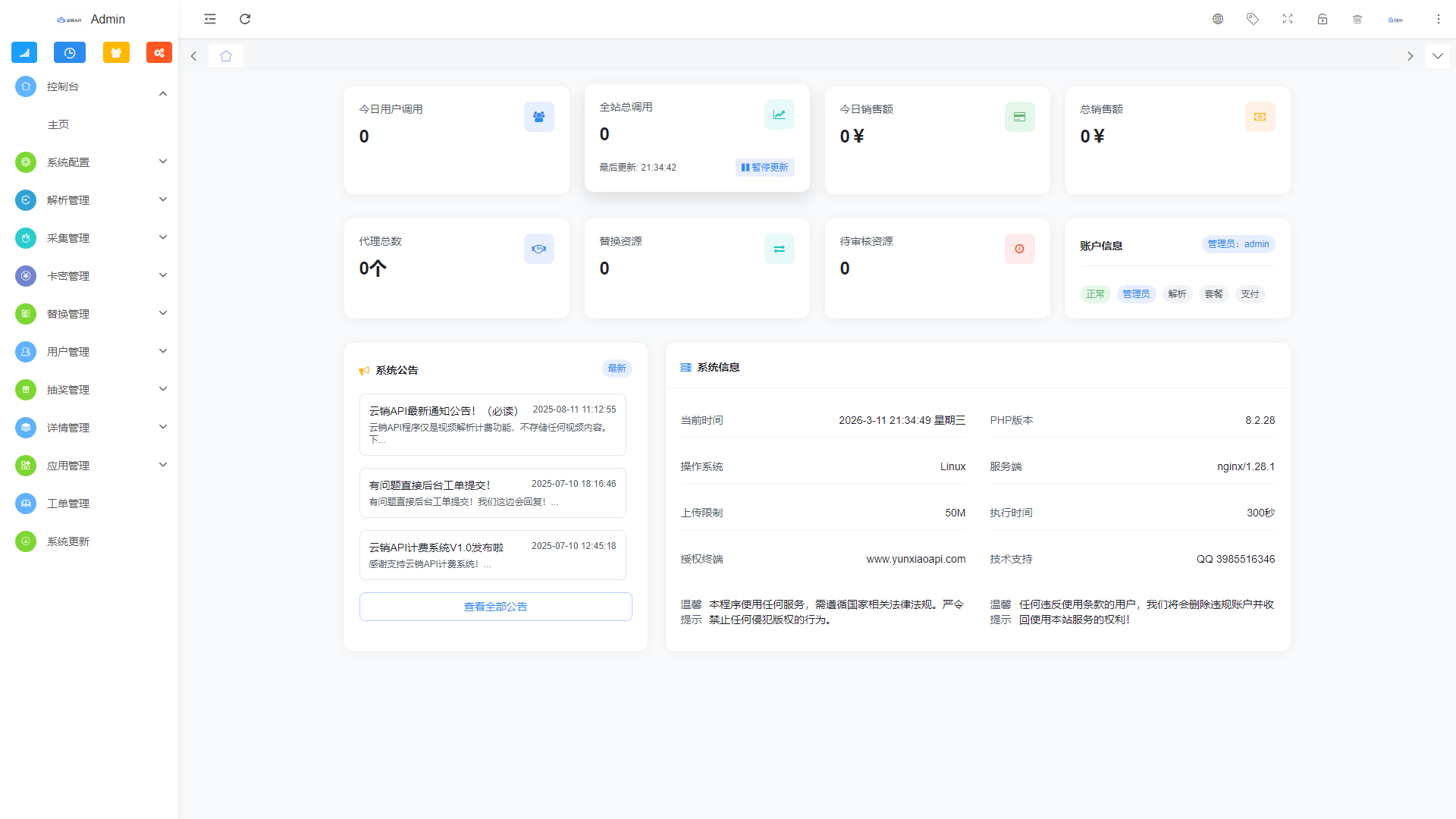Open the tag icon in header
This screenshot has width=1456, height=819.
(x=1253, y=19)
